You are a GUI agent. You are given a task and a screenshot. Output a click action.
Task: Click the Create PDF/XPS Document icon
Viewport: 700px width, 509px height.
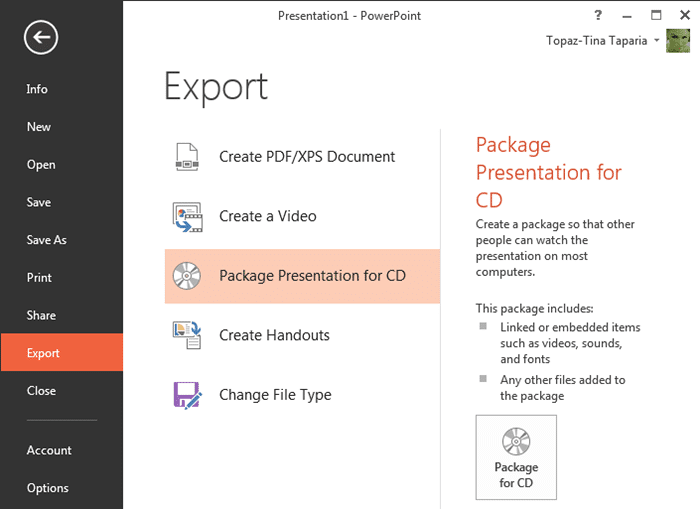[x=187, y=157]
